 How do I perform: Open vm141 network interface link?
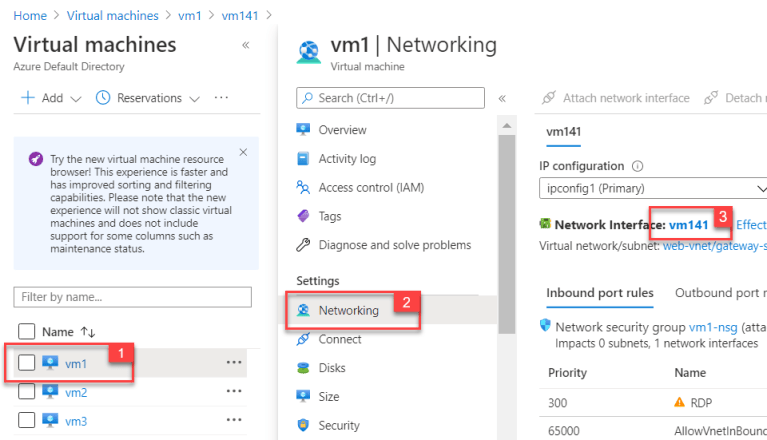click(689, 225)
